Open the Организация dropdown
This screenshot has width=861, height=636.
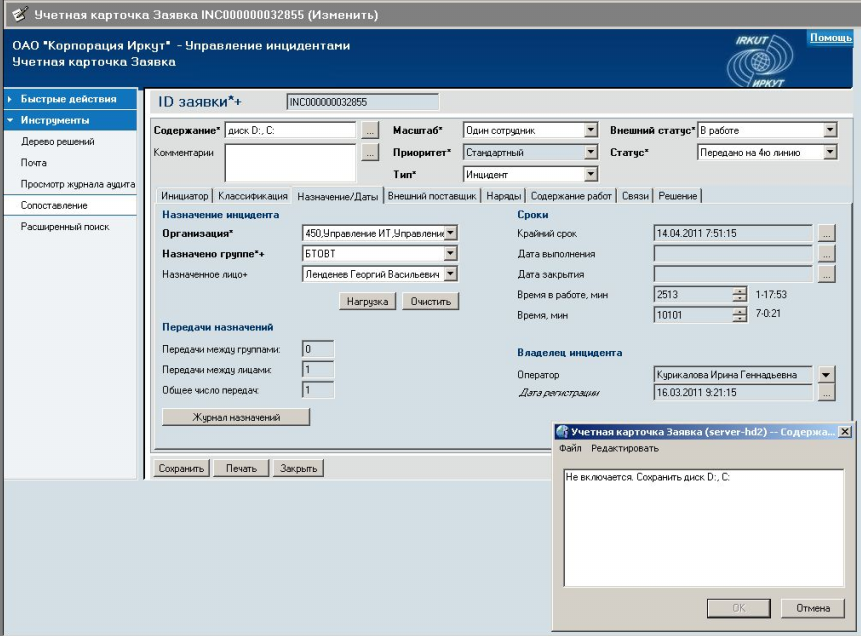click(x=450, y=233)
